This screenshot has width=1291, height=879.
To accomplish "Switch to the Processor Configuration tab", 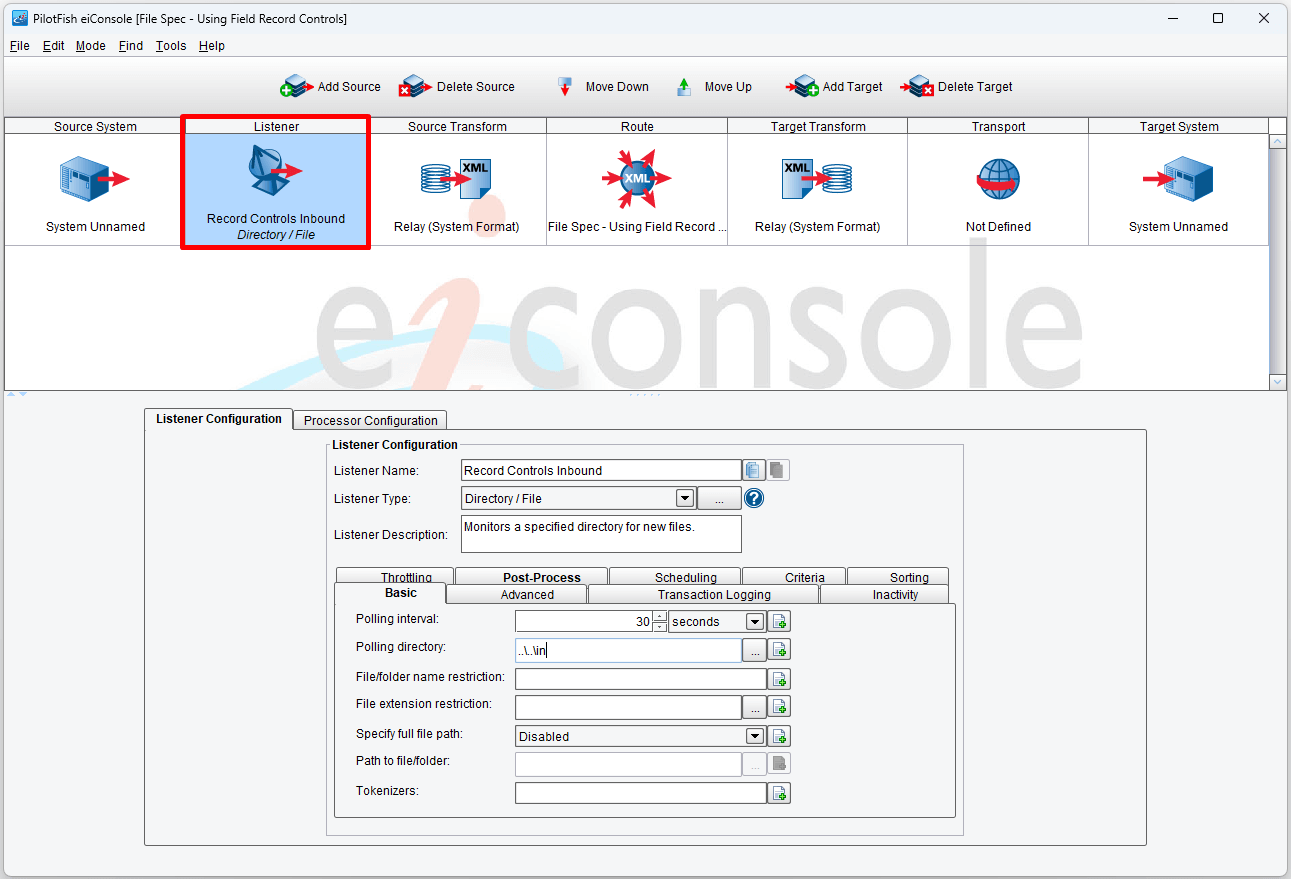I will (371, 420).
